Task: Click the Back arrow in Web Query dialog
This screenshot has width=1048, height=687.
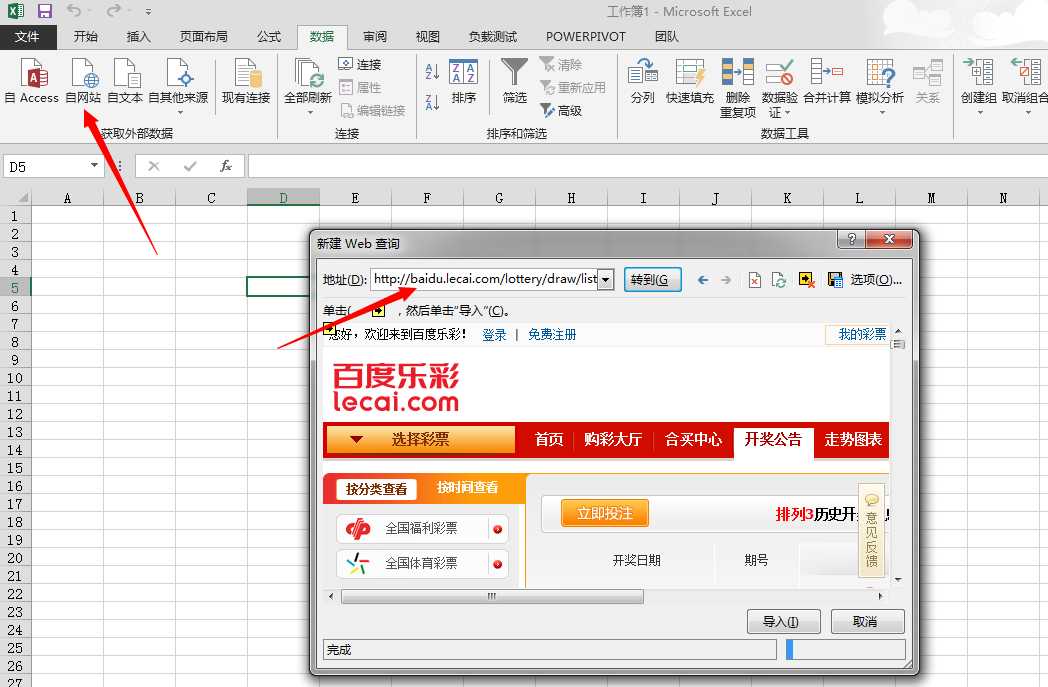Action: tap(702, 280)
